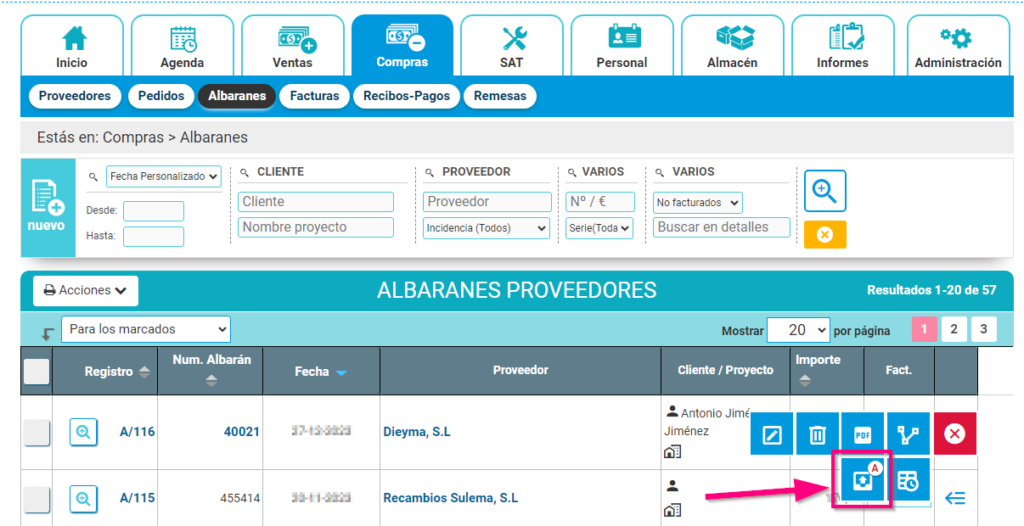The width and height of the screenshot is (1024, 526).
Task: Open the Acciones dropdown
Action: click(86, 291)
